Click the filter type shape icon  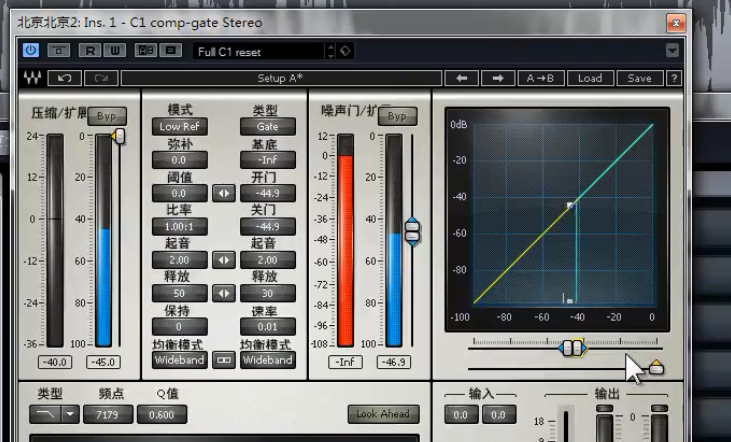click(45, 414)
